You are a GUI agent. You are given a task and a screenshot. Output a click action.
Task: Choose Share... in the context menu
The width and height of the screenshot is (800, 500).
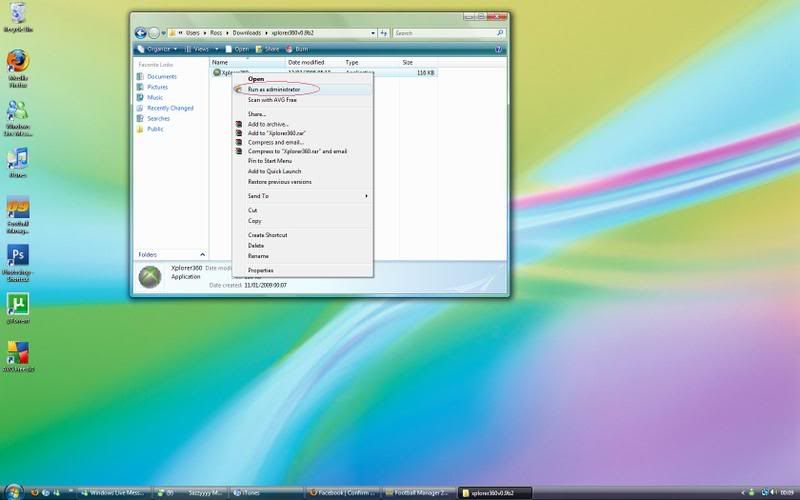[303, 114]
